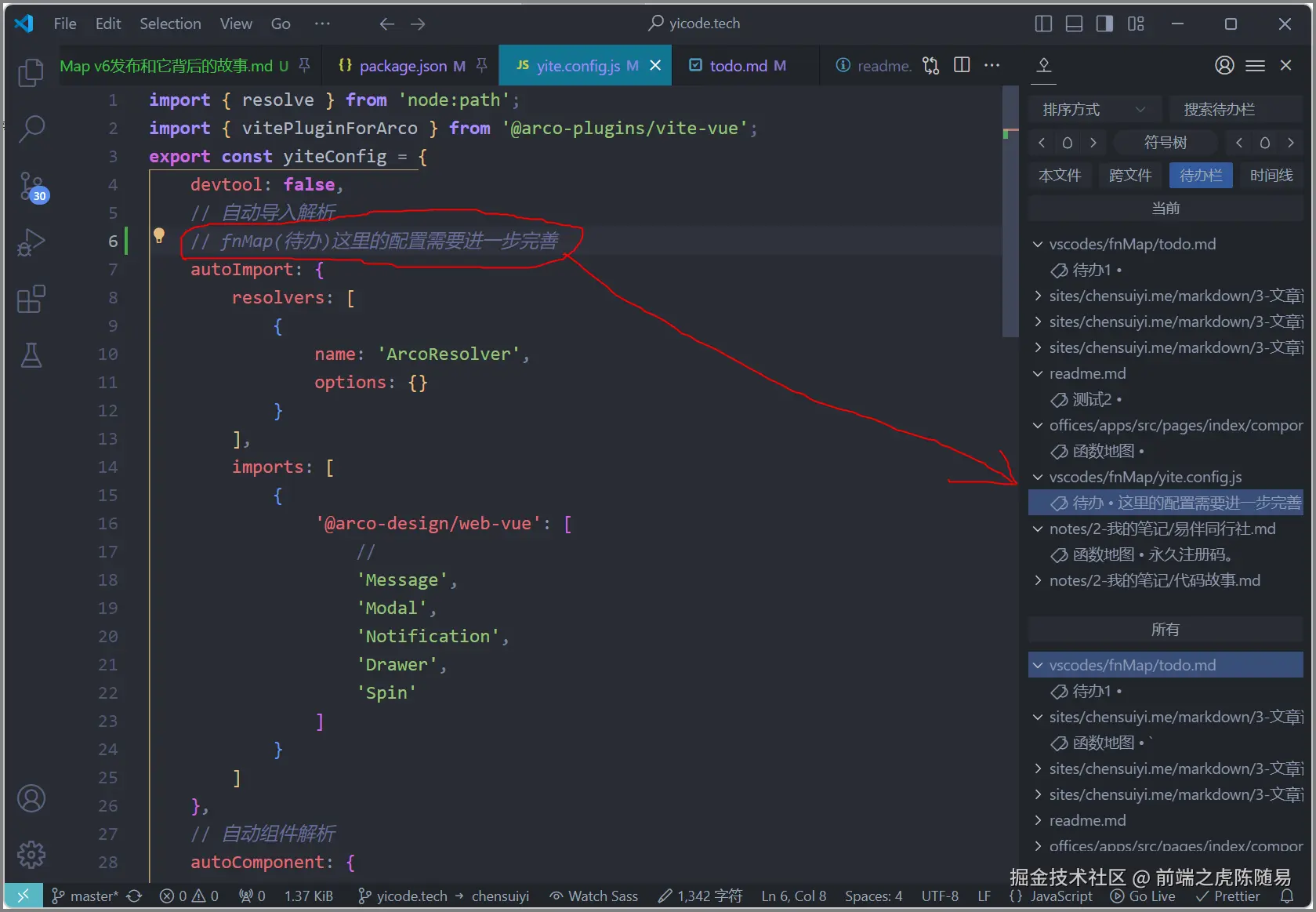Screen dimensions: 1316x912
Task: Toggle the secondary side bar layout button
Action: [x=1104, y=24]
